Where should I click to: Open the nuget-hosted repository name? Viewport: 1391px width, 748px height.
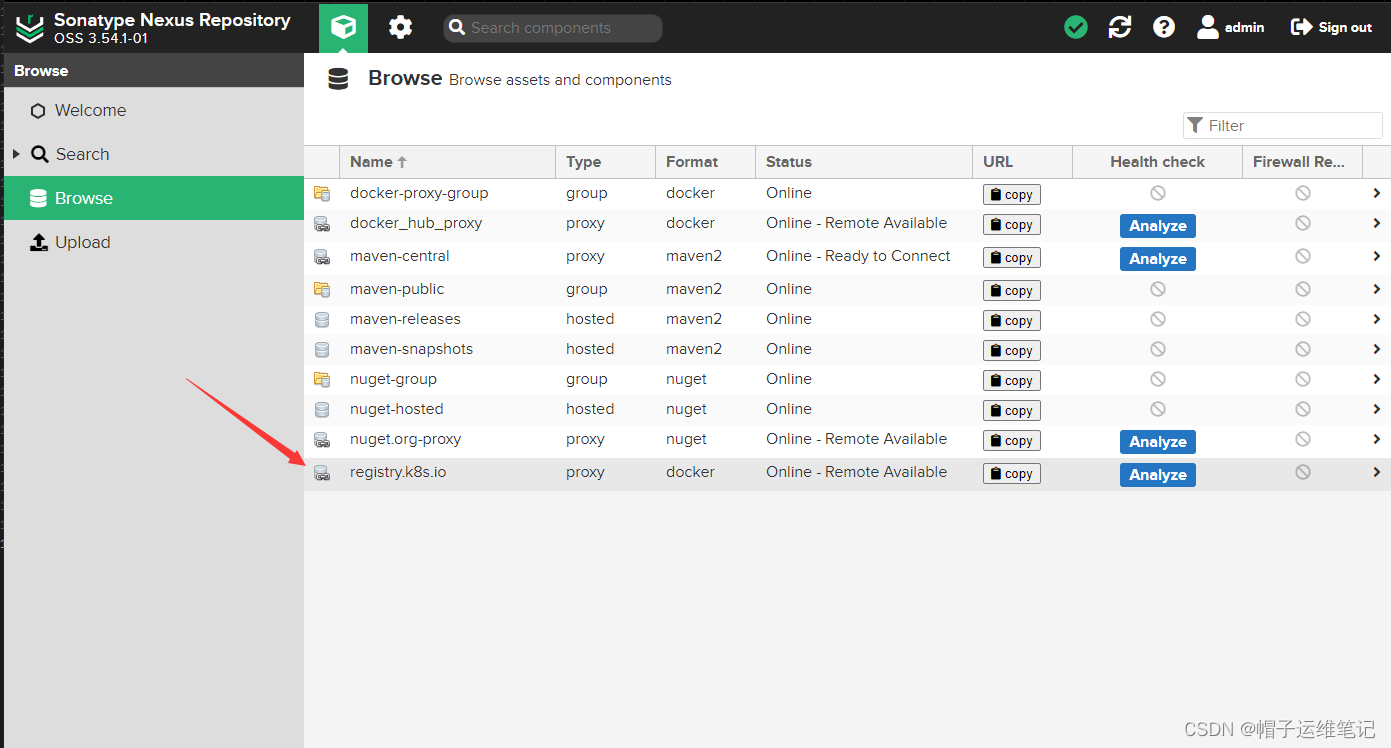396,409
